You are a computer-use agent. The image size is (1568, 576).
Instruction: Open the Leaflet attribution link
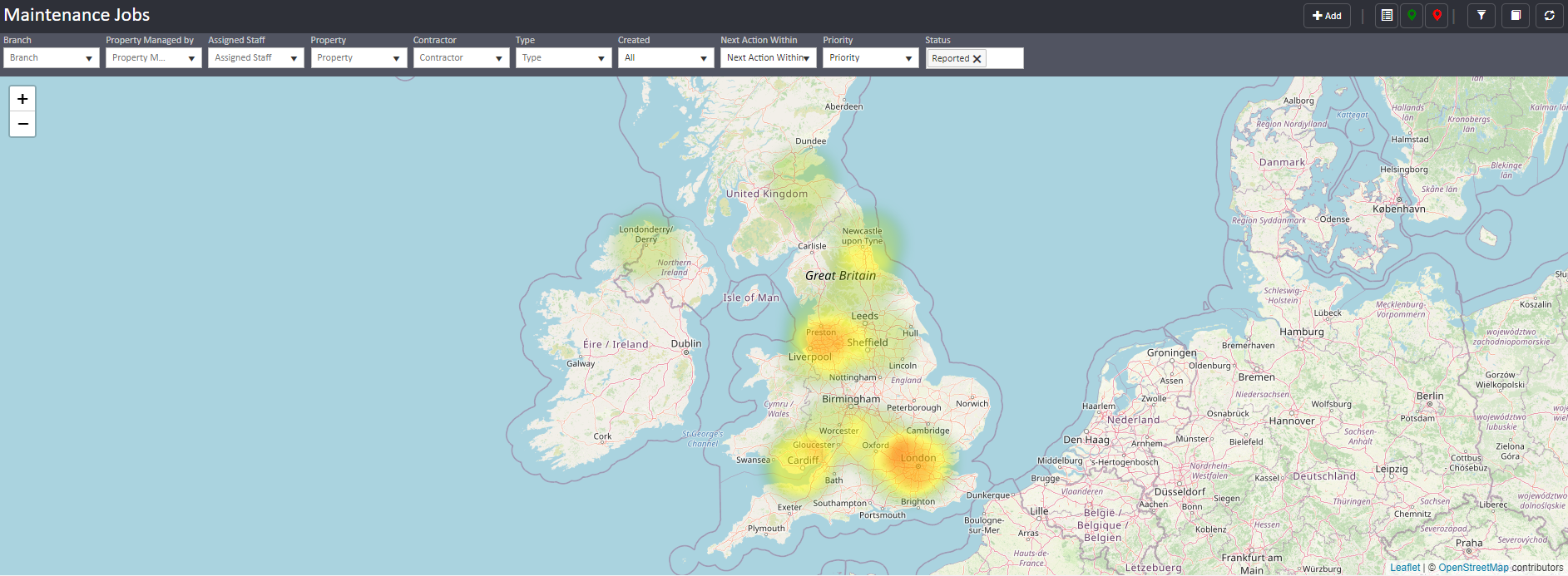[x=1405, y=568]
